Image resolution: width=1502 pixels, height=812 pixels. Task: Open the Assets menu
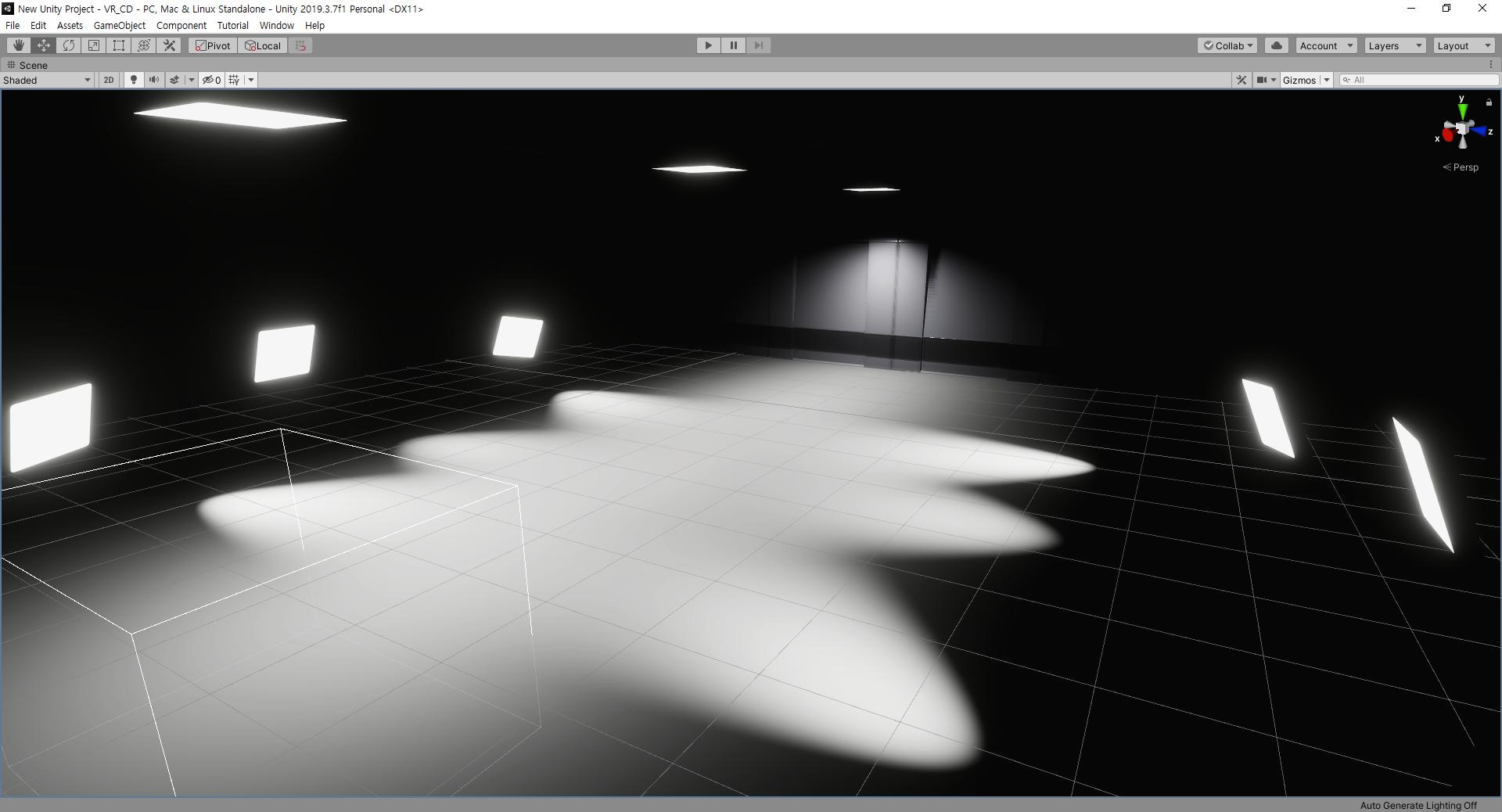click(70, 25)
